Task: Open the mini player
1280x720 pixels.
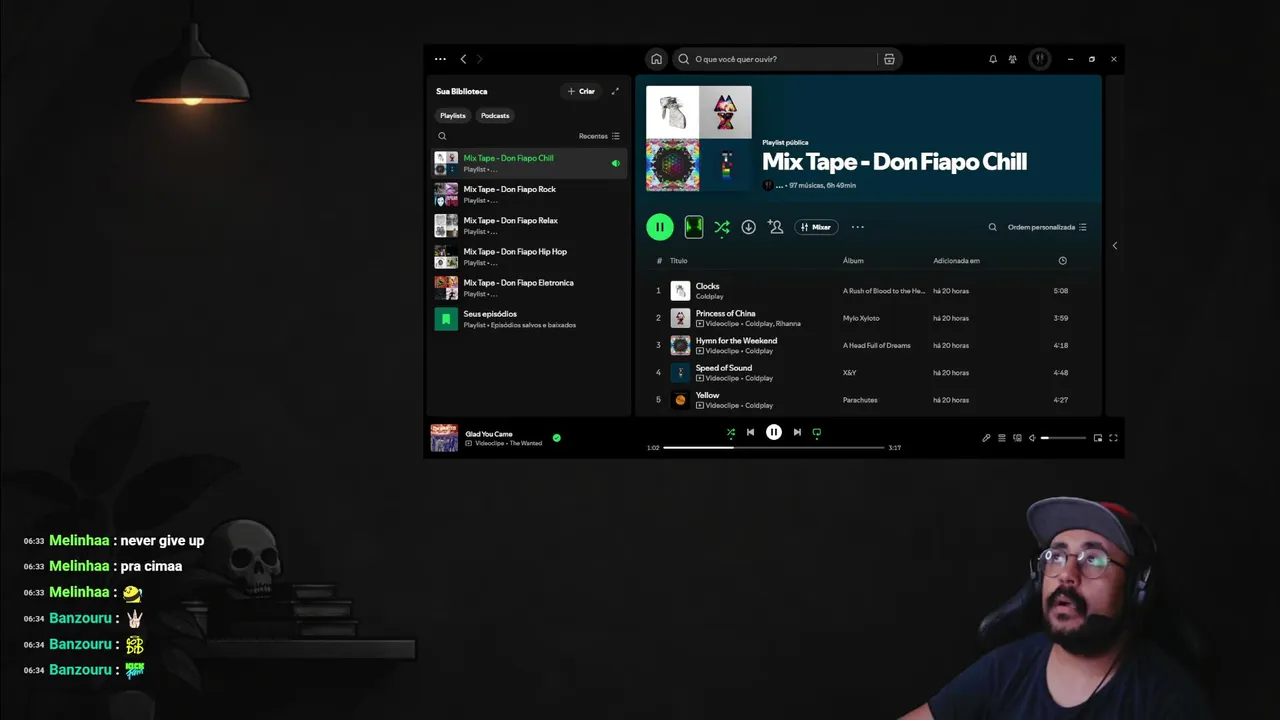Action: (1098, 438)
